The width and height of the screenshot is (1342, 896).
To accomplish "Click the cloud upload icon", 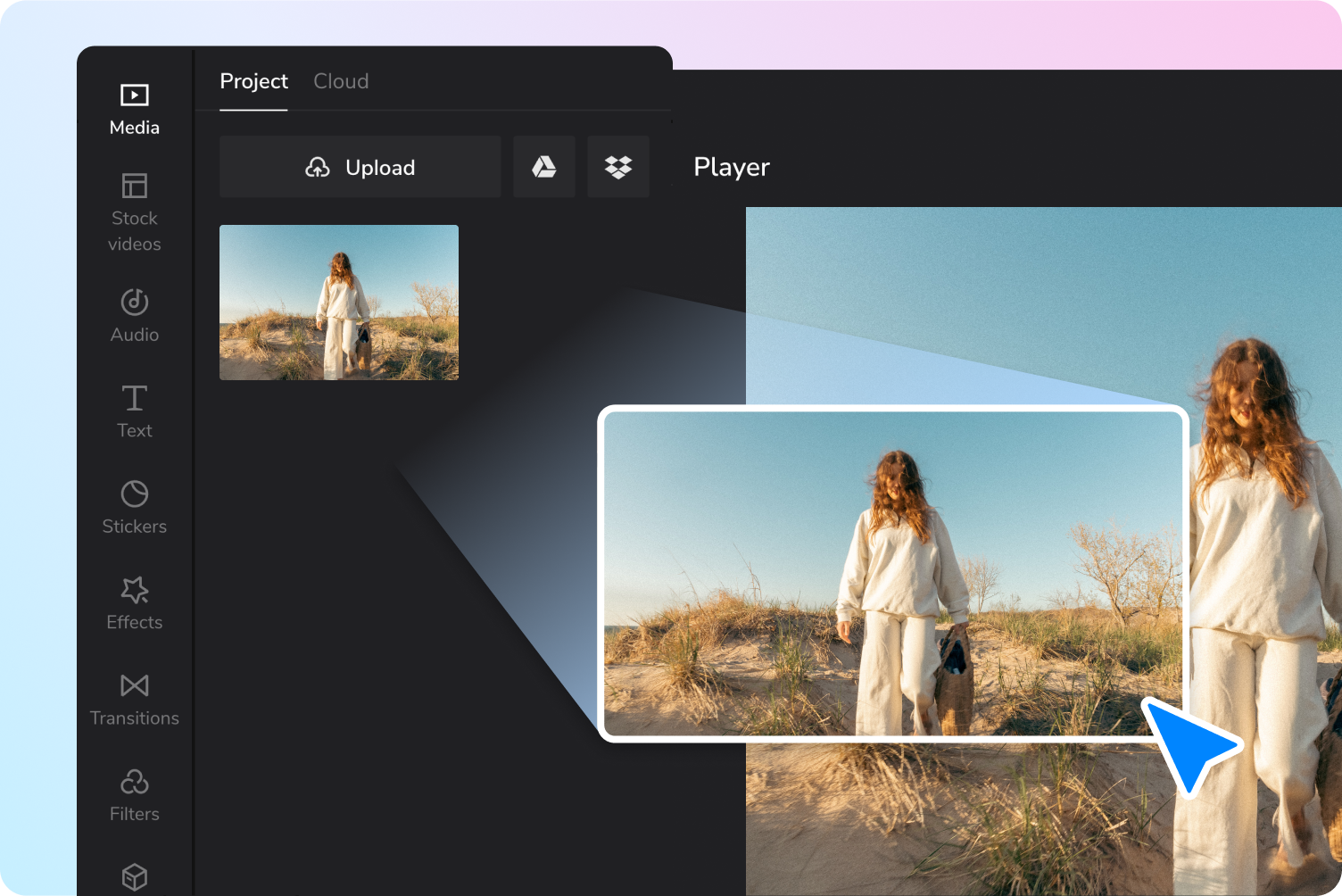I will tap(318, 168).
